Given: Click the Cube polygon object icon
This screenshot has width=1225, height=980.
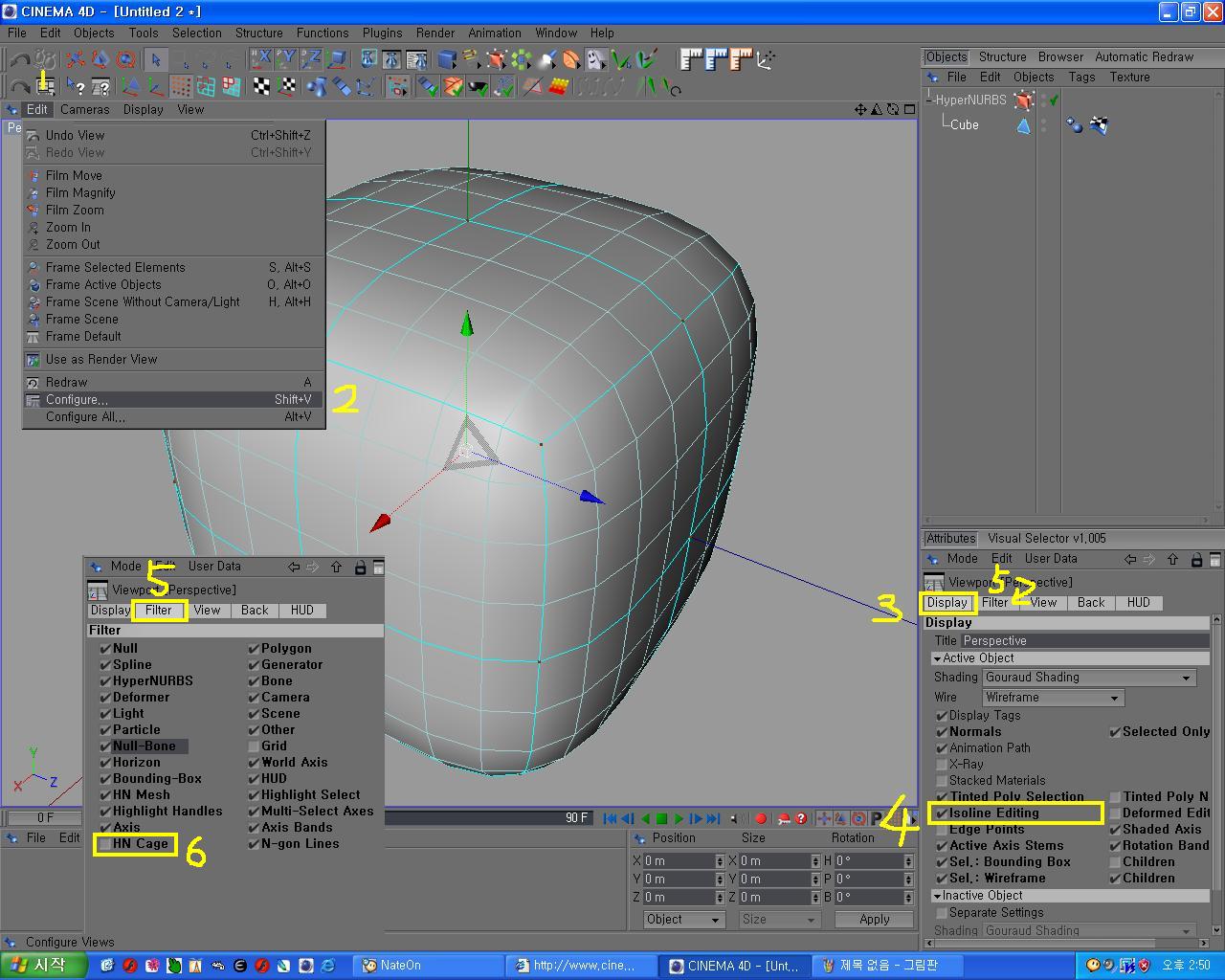Looking at the screenshot, I should coord(1023,125).
